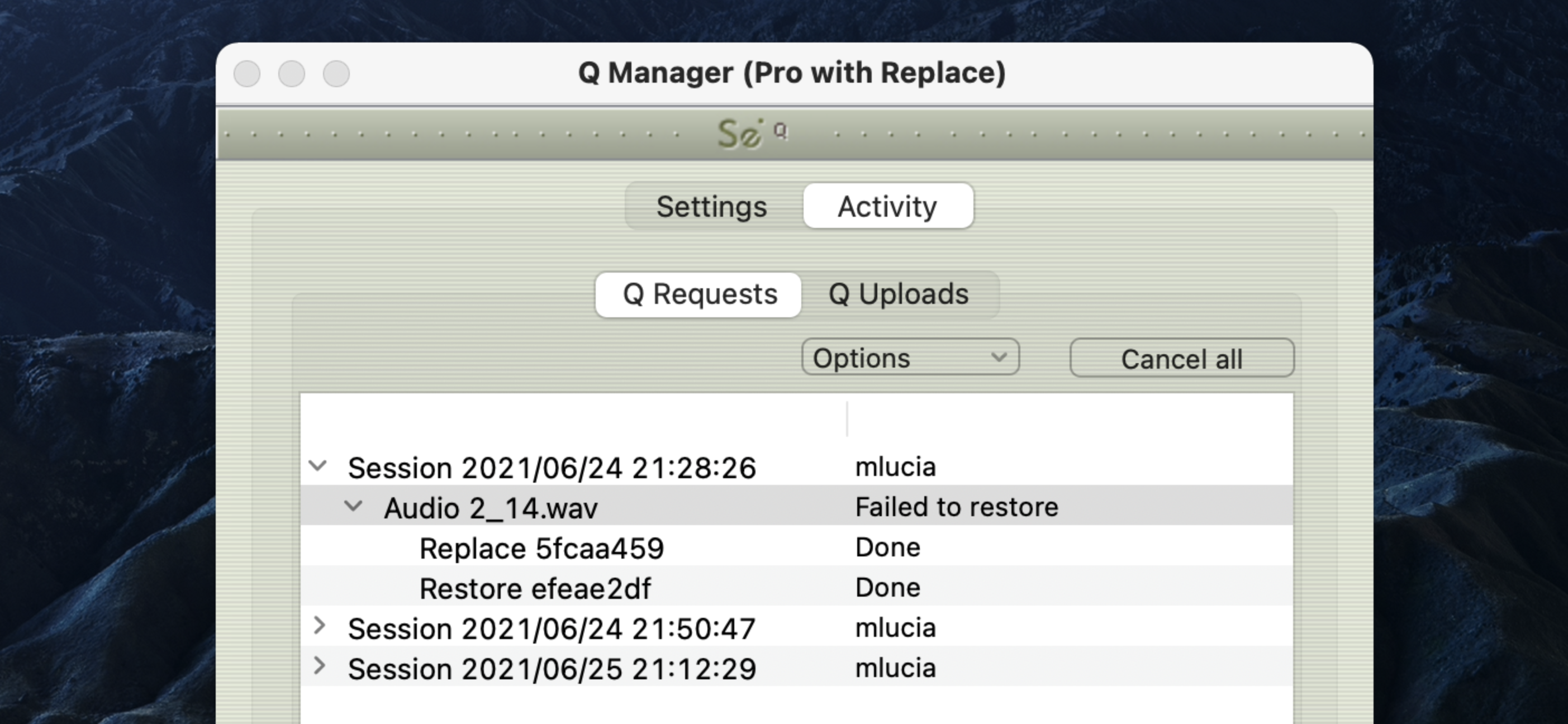Image resolution: width=1568 pixels, height=724 pixels.
Task: Open the Q Requests tab
Action: (x=700, y=294)
